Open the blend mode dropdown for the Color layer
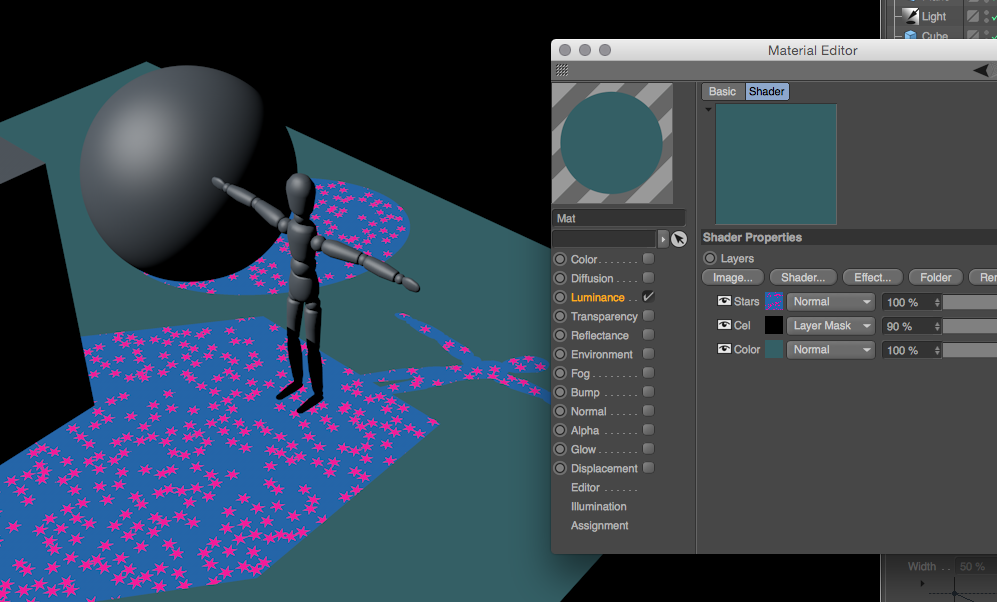This screenshot has height=602, width=997. (831, 349)
